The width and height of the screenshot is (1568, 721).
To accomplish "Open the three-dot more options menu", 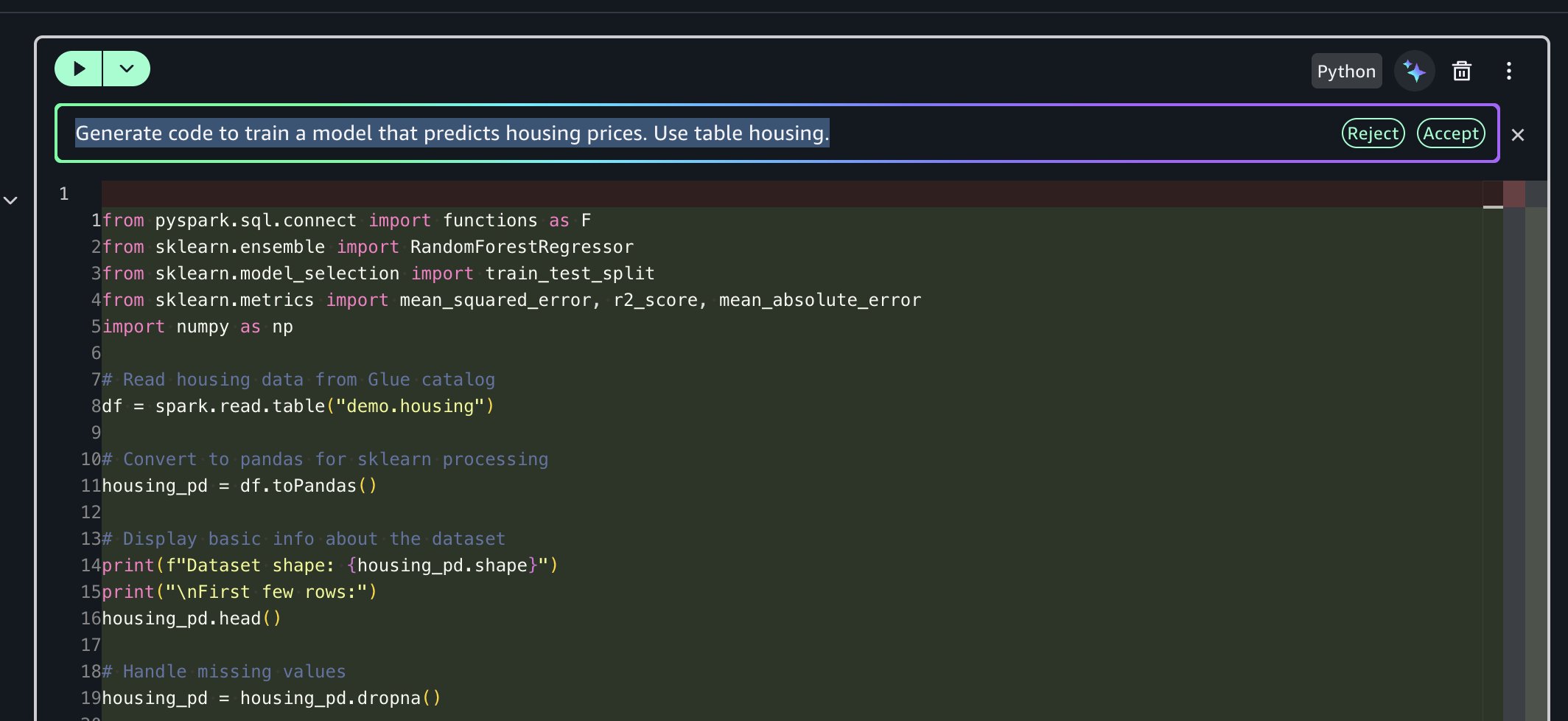I will click(x=1508, y=72).
